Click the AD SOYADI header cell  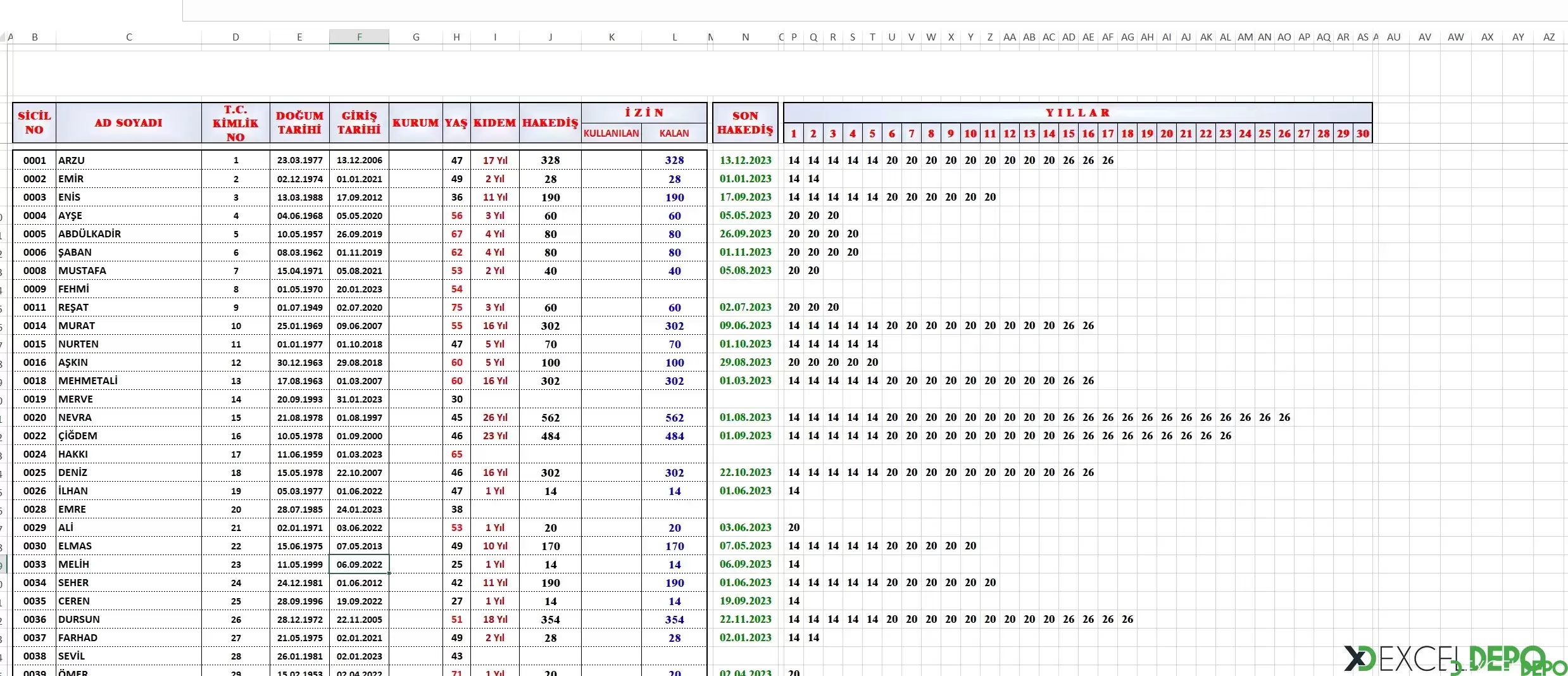[129, 123]
